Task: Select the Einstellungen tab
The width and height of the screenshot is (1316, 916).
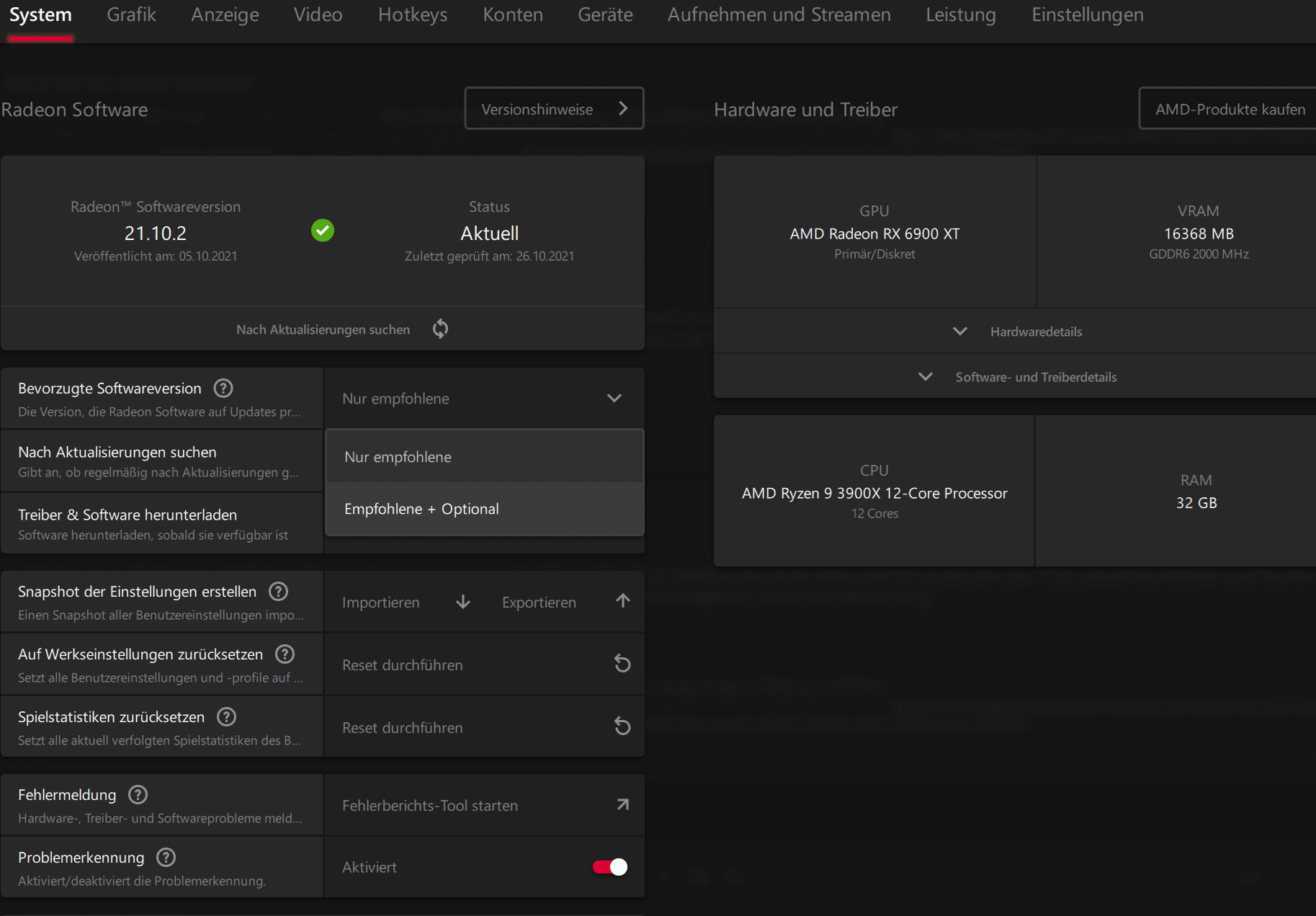Action: 1088,15
